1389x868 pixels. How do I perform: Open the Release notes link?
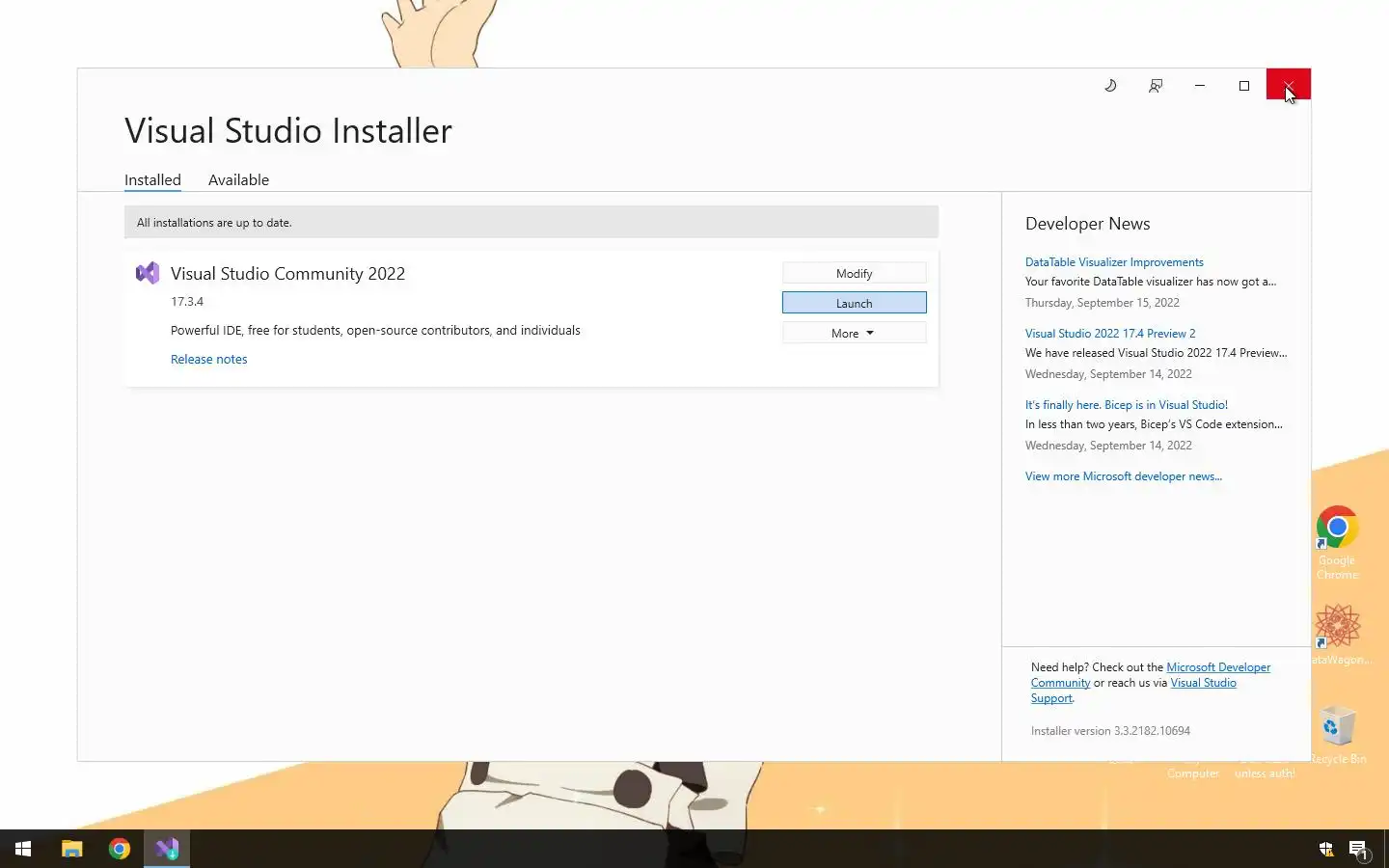tap(208, 359)
